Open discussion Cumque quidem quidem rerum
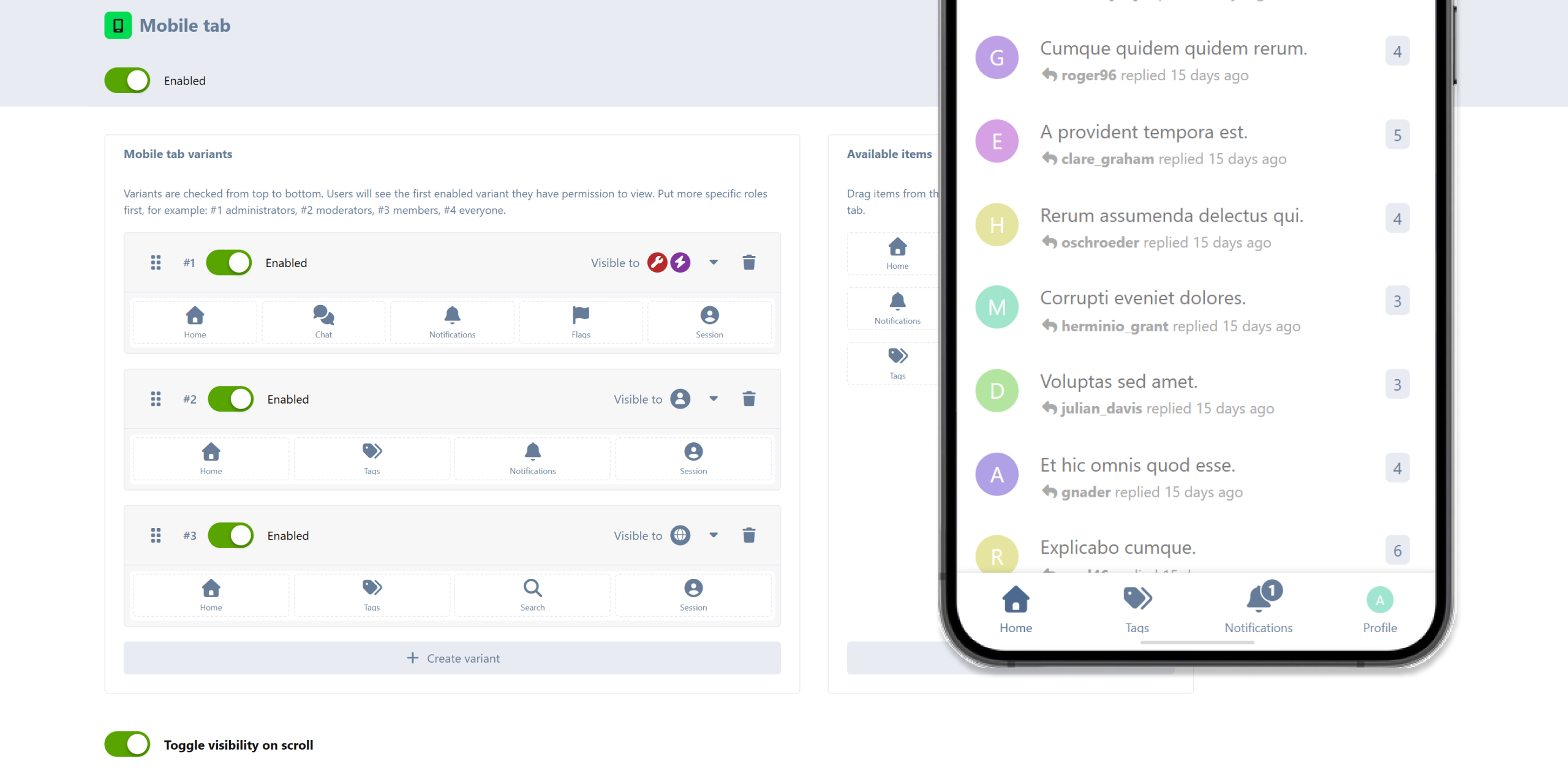The height and width of the screenshot is (784, 1568). 1174,48
